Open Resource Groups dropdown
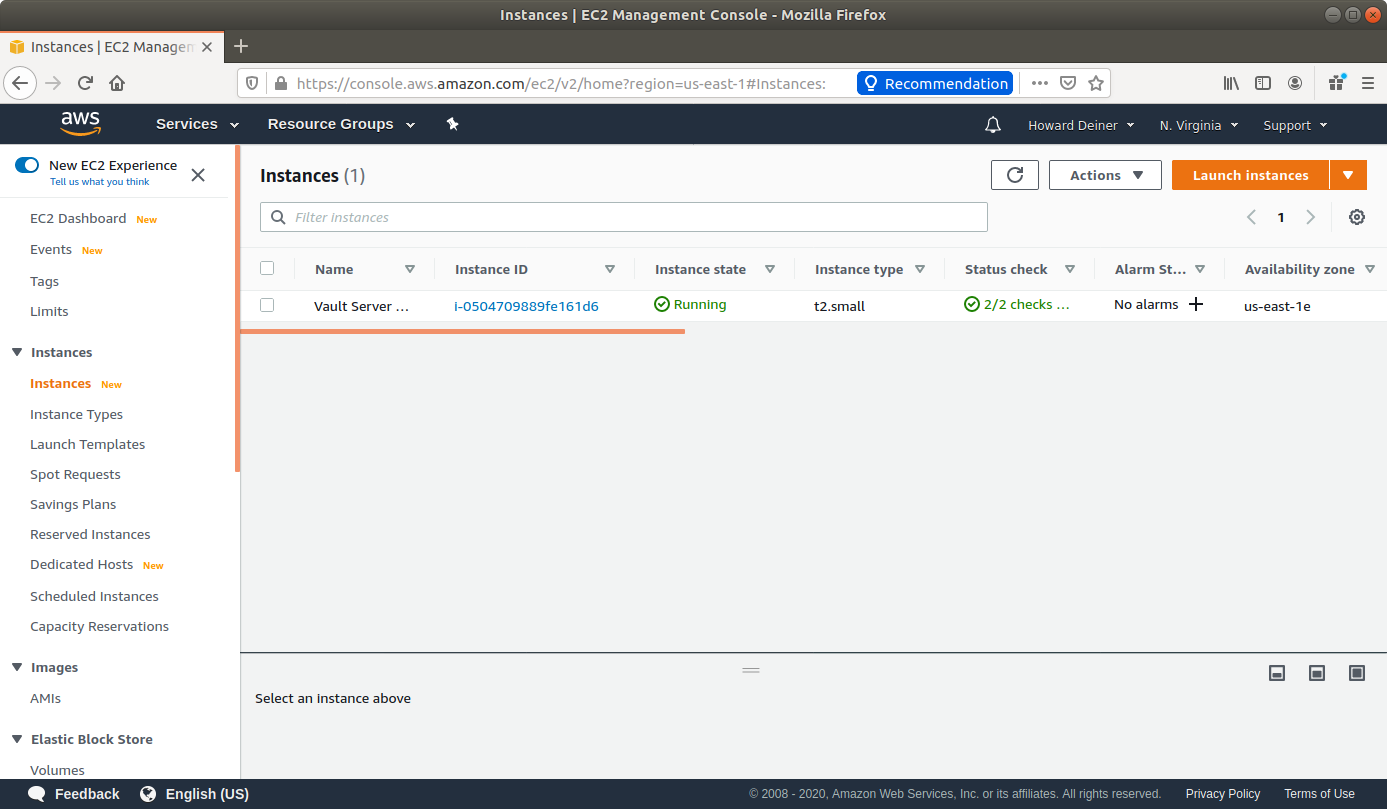1387x809 pixels. pyautogui.click(x=340, y=124)
